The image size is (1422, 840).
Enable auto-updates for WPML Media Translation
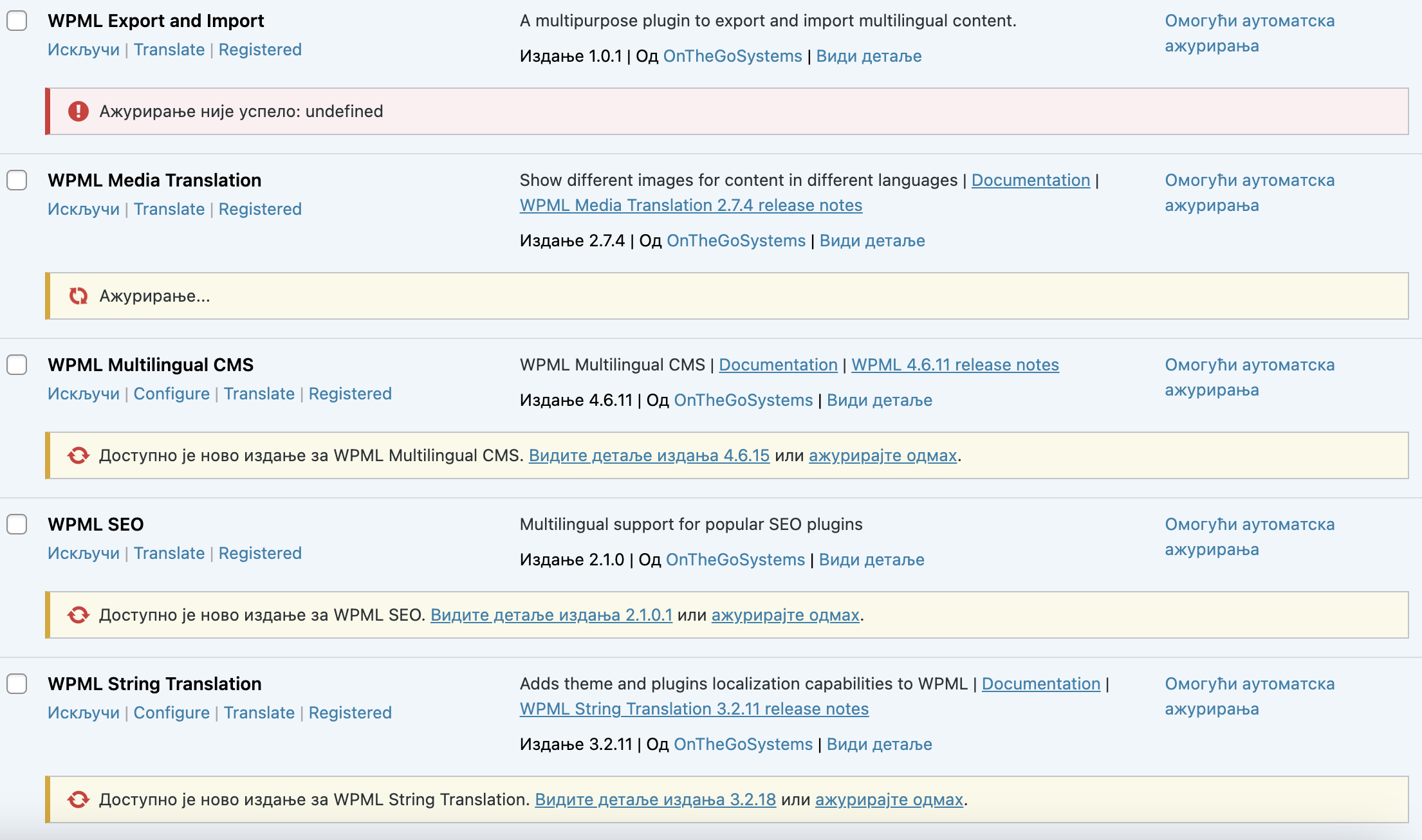click(x=1250, y=193)
